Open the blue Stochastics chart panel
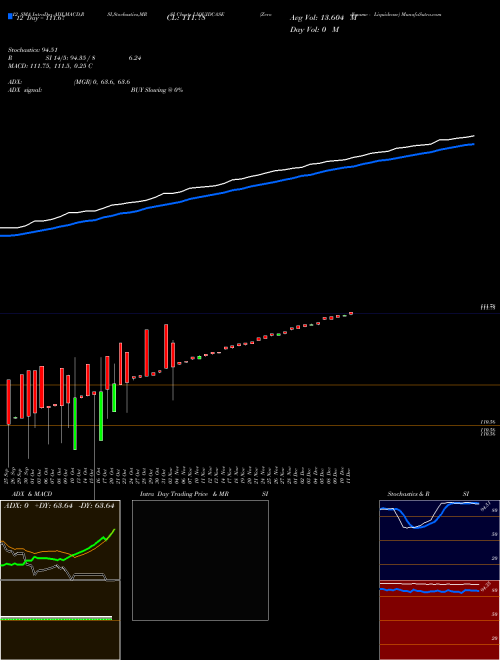This screenshot has height=660, width=500. point(439,540)
